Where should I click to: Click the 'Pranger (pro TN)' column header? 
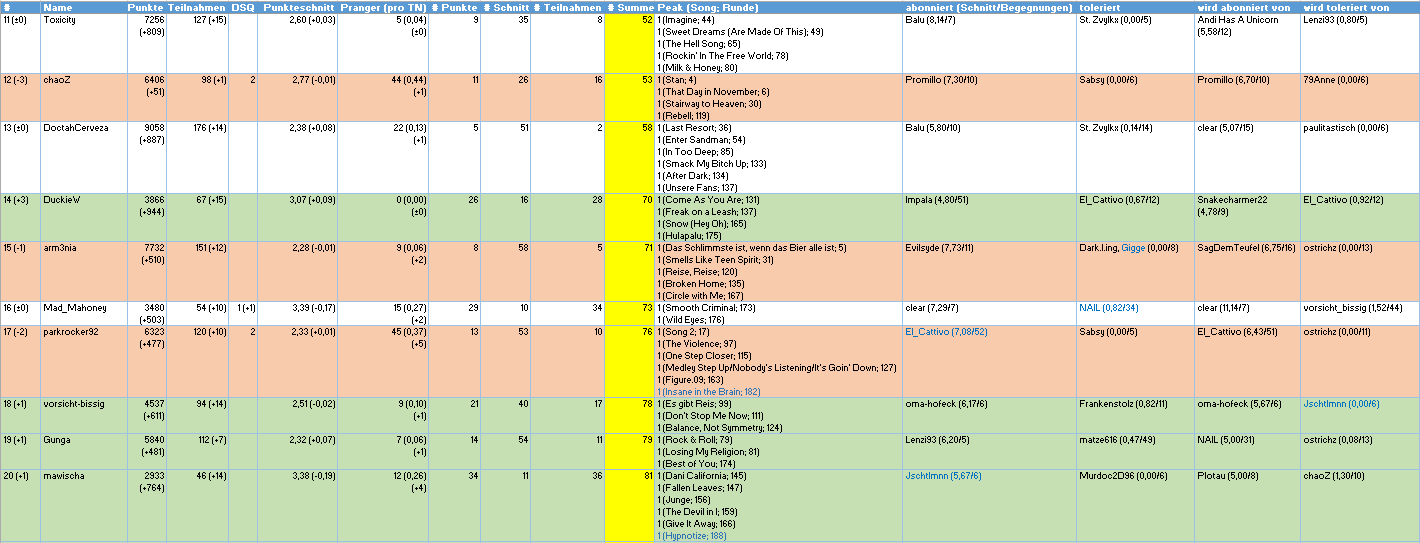383,7
